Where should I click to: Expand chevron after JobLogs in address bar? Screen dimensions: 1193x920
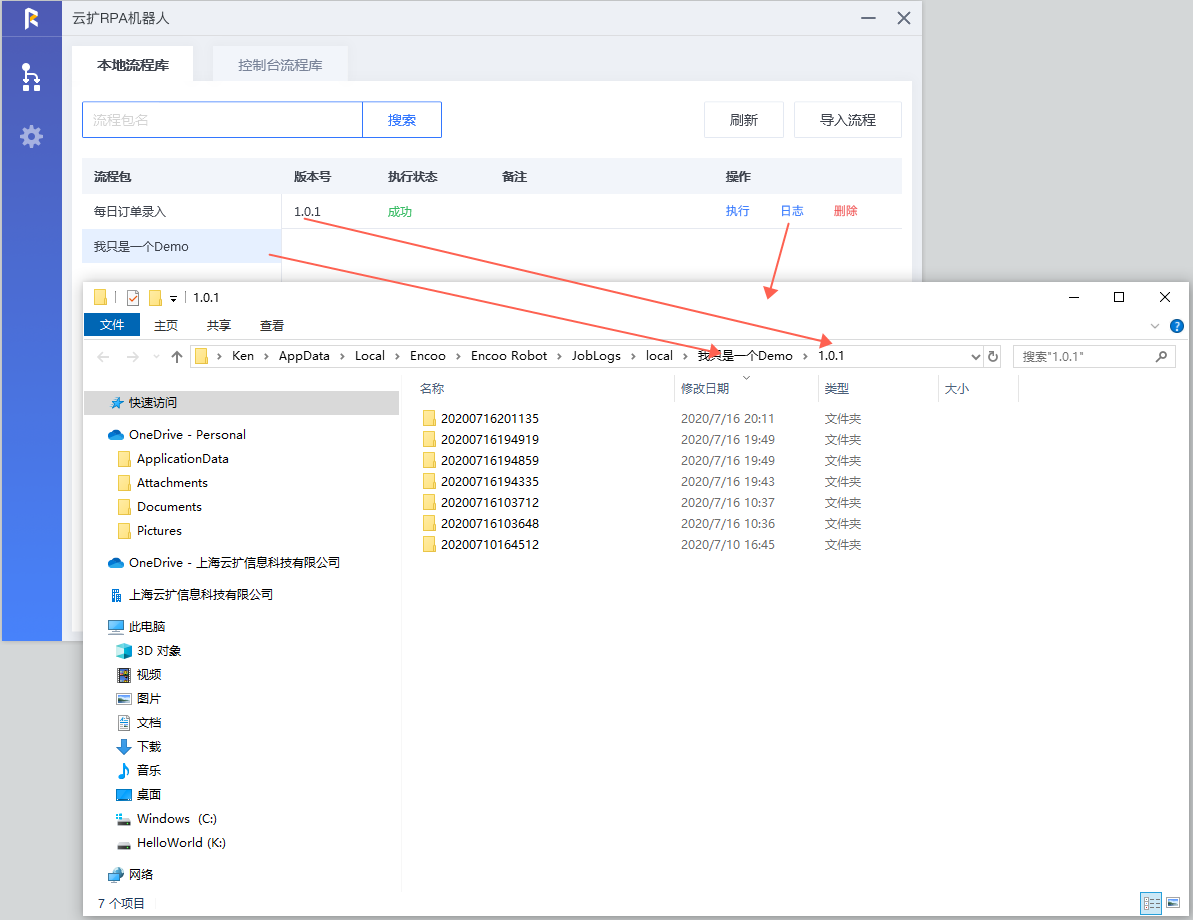click(633, 356)
